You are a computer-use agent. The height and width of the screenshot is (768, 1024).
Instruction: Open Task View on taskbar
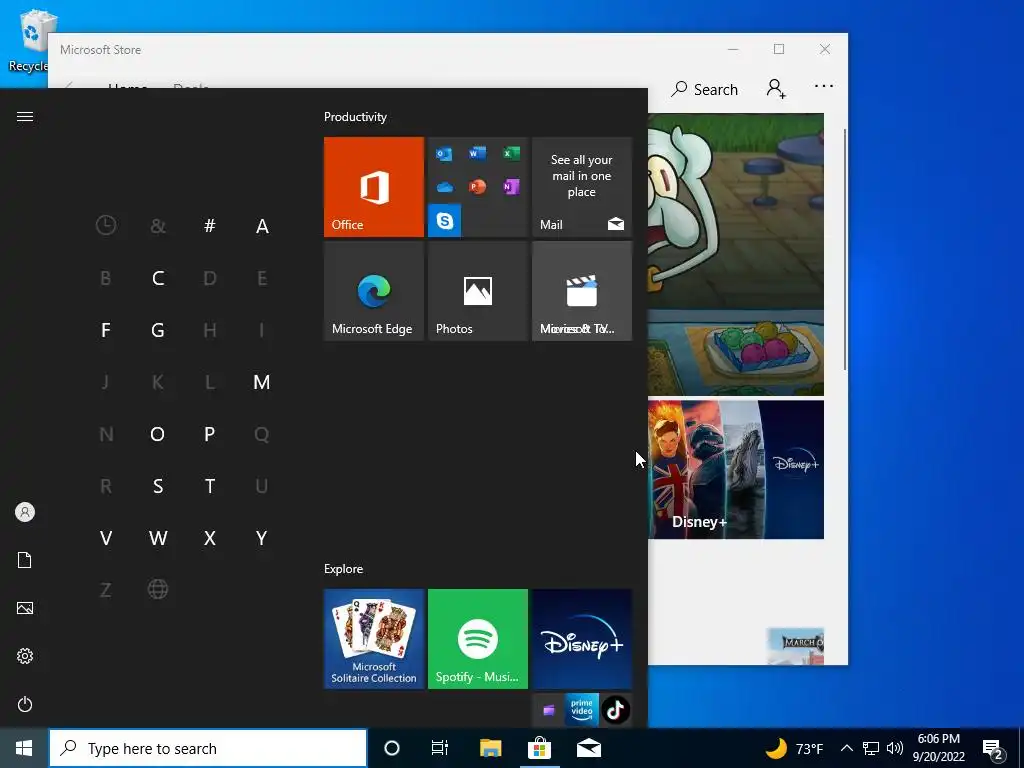coord(440,748)
